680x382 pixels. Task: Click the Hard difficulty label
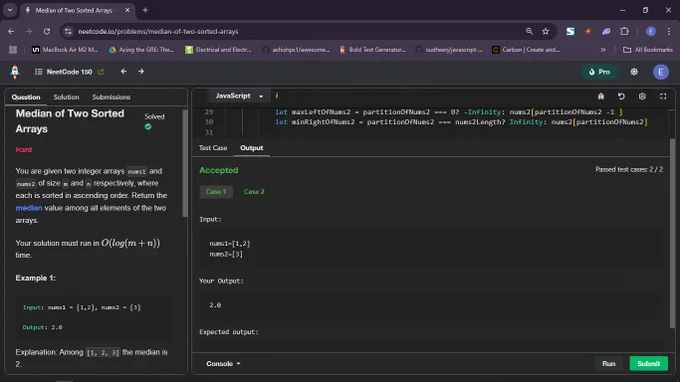(x=24, y=150)
